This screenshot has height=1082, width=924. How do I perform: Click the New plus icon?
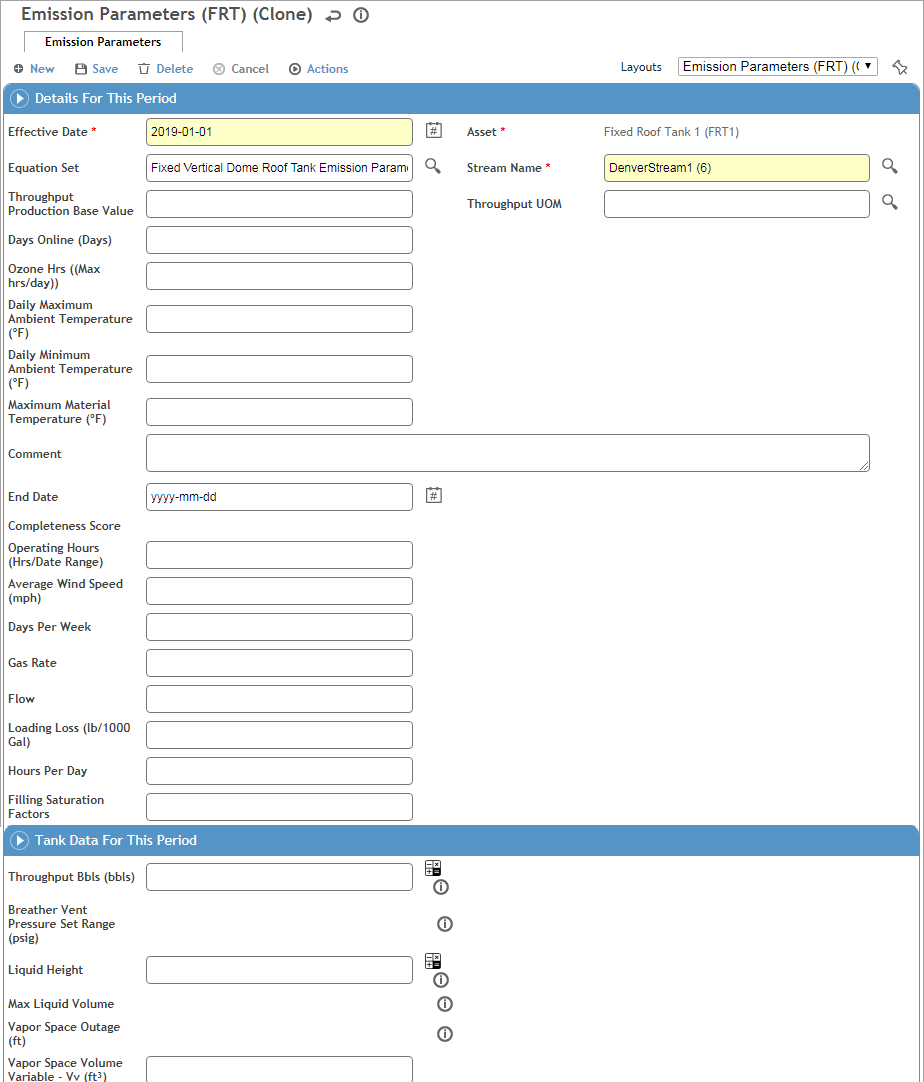(x=19, y=69)
